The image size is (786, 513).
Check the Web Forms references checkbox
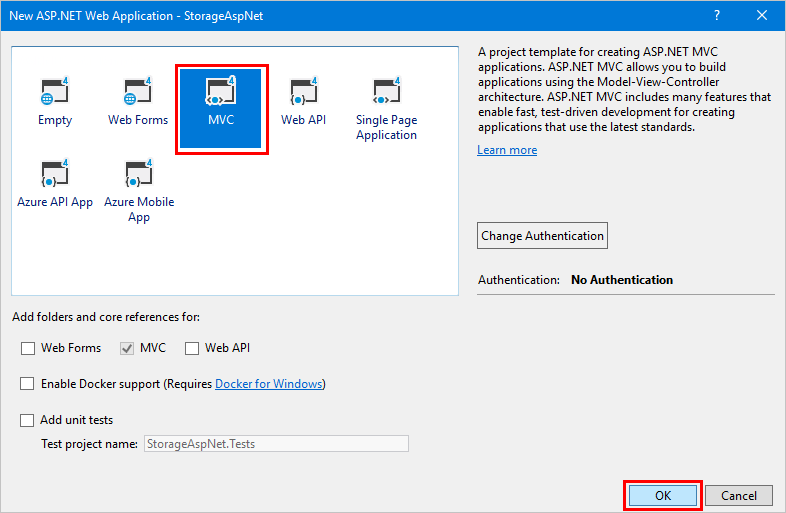(x=28, y=348)
